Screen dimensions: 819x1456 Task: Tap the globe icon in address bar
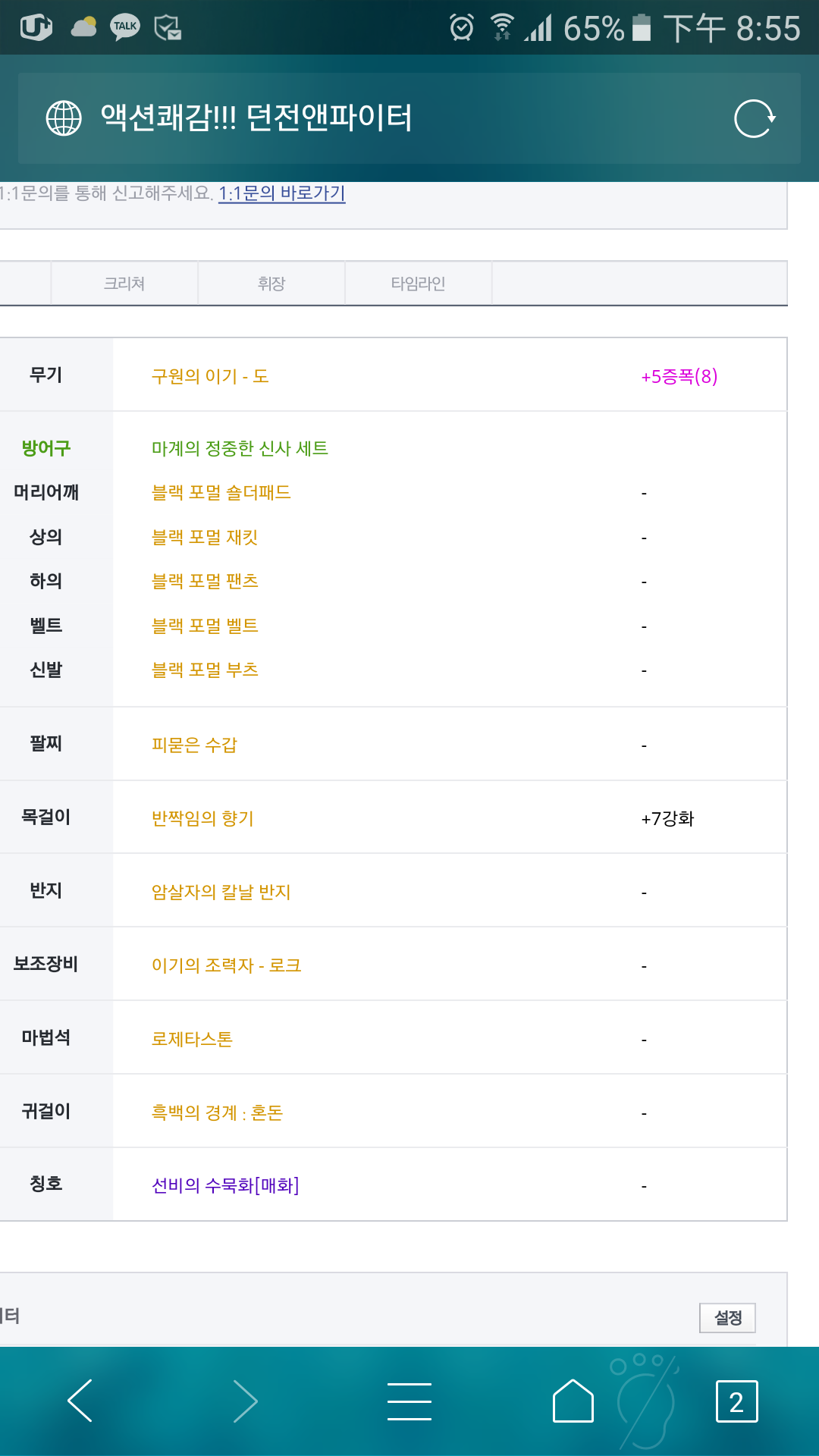(64, 118)
